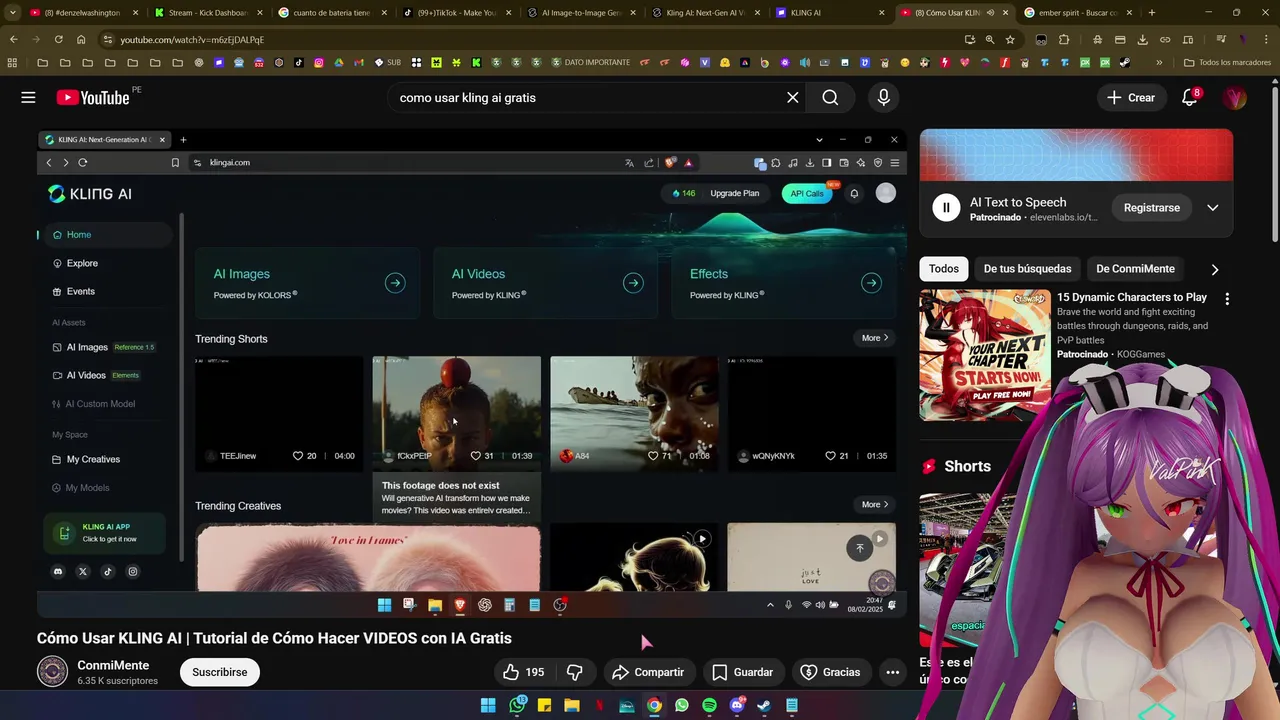Go back with Chrome back arrow
1280x720 pixels.
coord(13,39)
